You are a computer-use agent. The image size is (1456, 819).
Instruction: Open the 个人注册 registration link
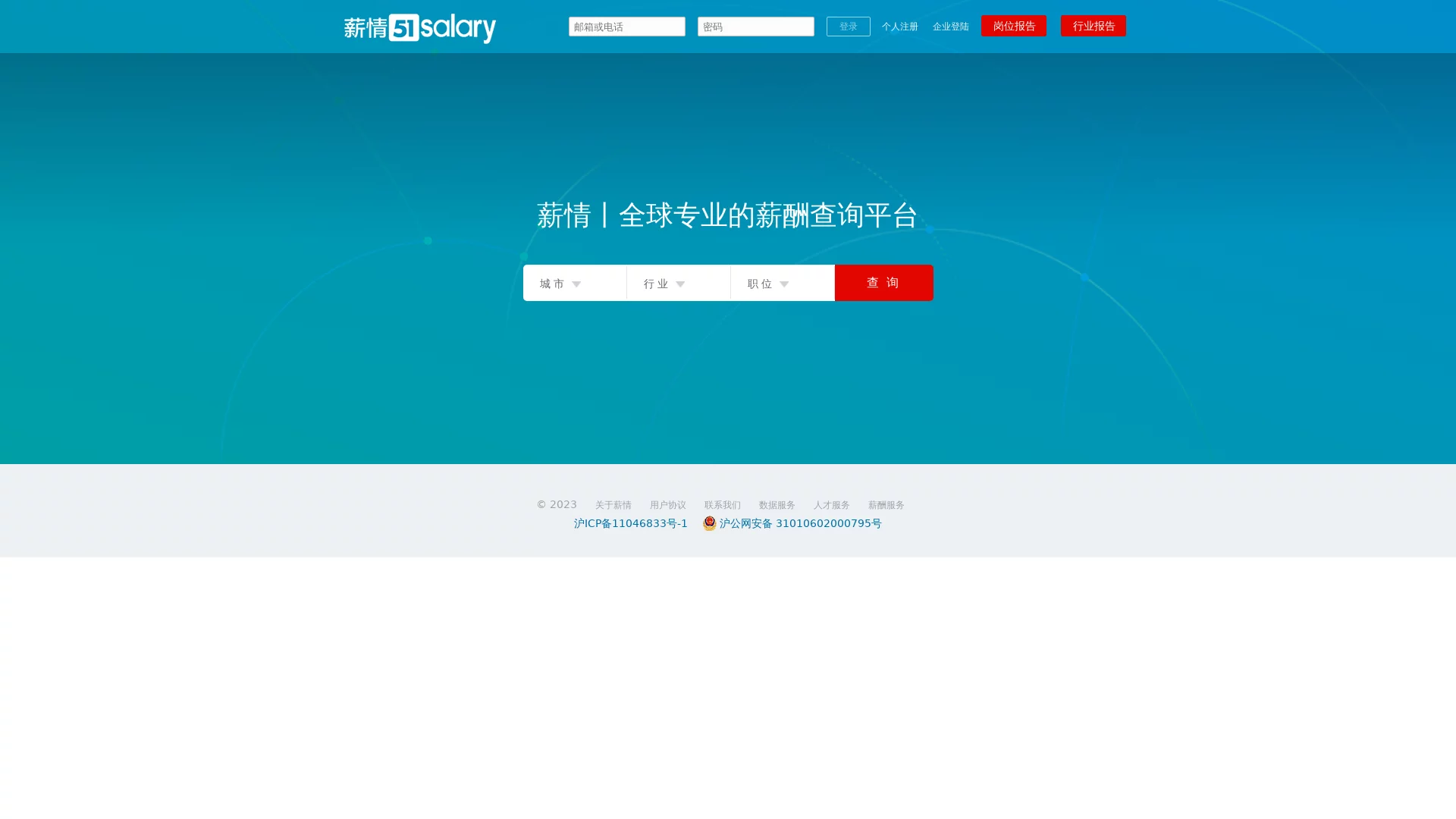pos(899,27)
